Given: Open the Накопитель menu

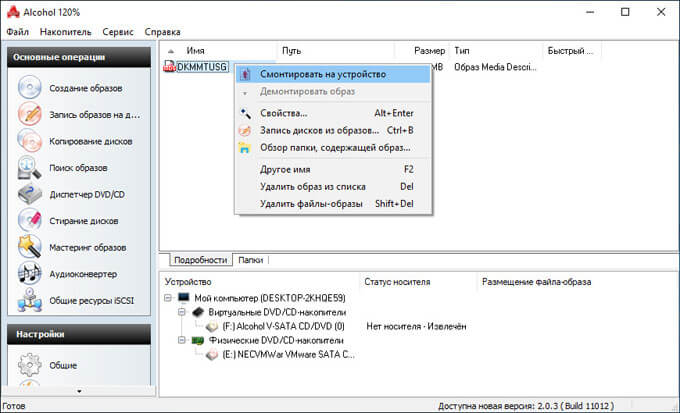Looking at the screenshot, I should point(65,32).
